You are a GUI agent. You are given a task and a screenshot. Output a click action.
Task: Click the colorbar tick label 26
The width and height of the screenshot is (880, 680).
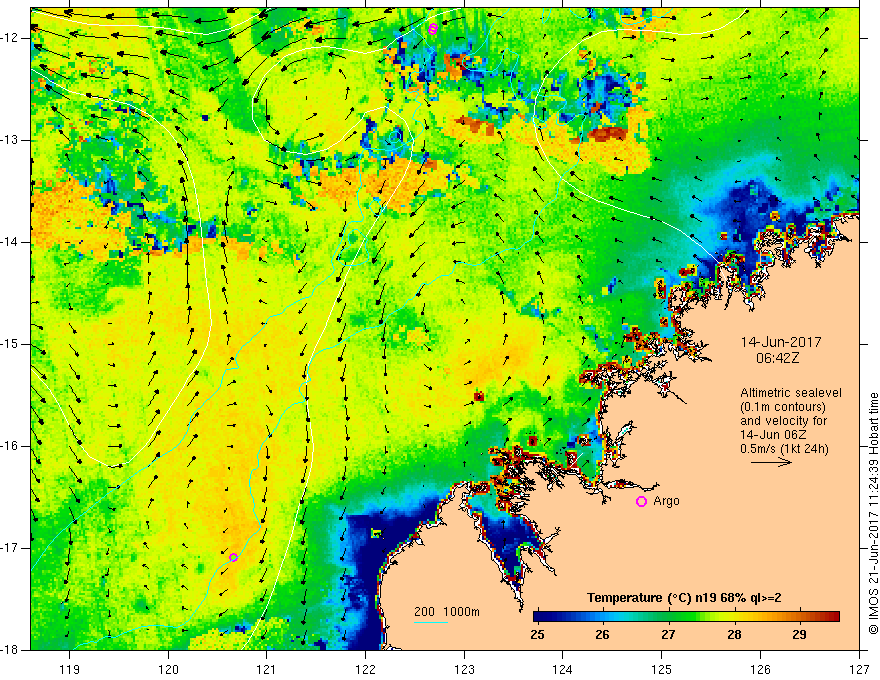pyautogui.click(x=602, y=635)
